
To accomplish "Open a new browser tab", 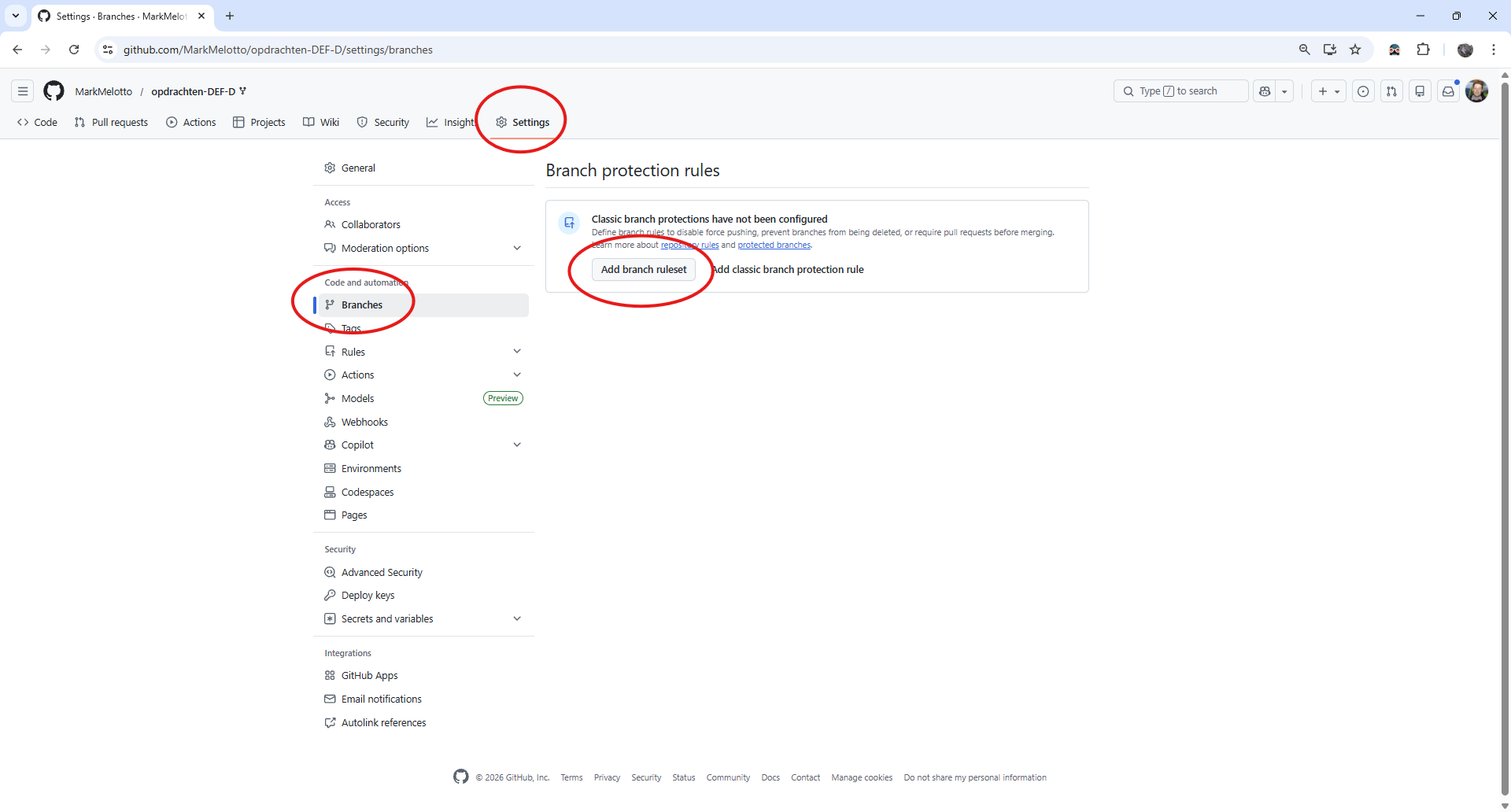I will (x=230, y=16).
